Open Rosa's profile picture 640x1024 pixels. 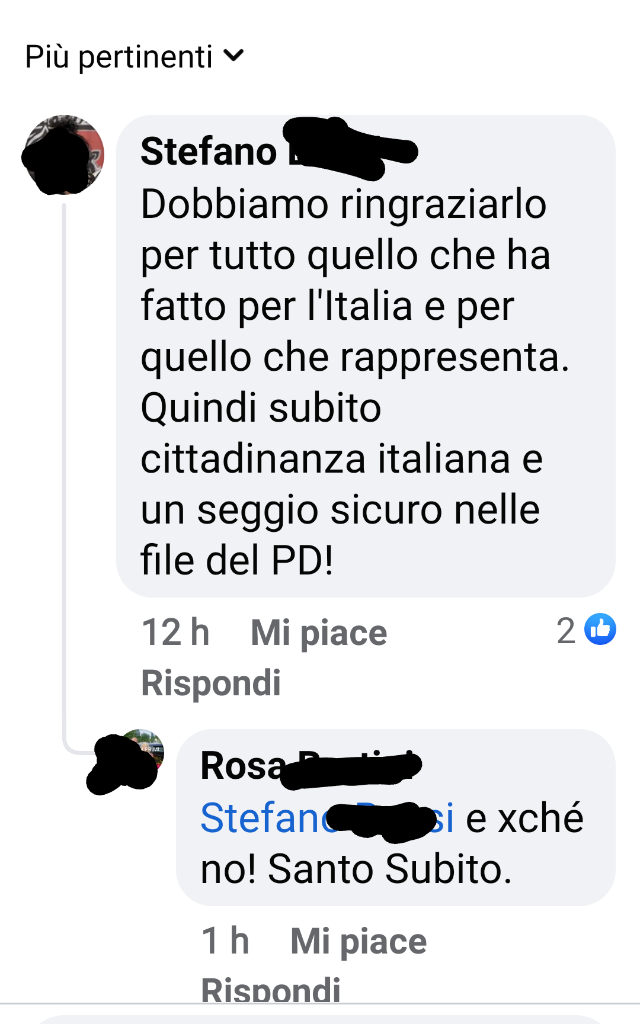click(x=126, y=761)
